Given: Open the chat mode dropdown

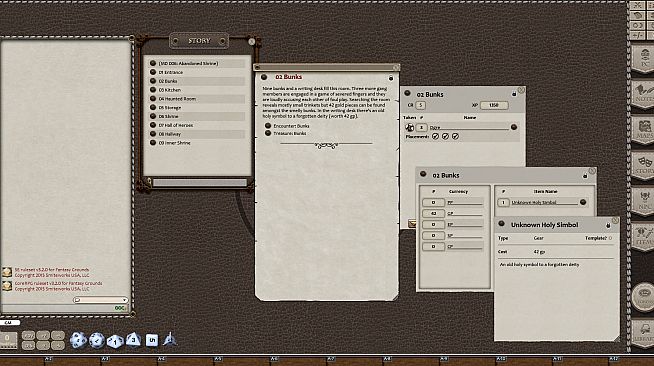Looking at the screenshot, I should 101,300.
